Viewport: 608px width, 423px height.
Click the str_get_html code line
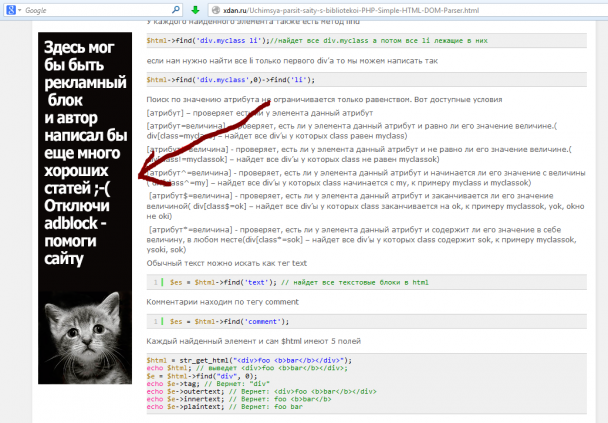(249, 360)
